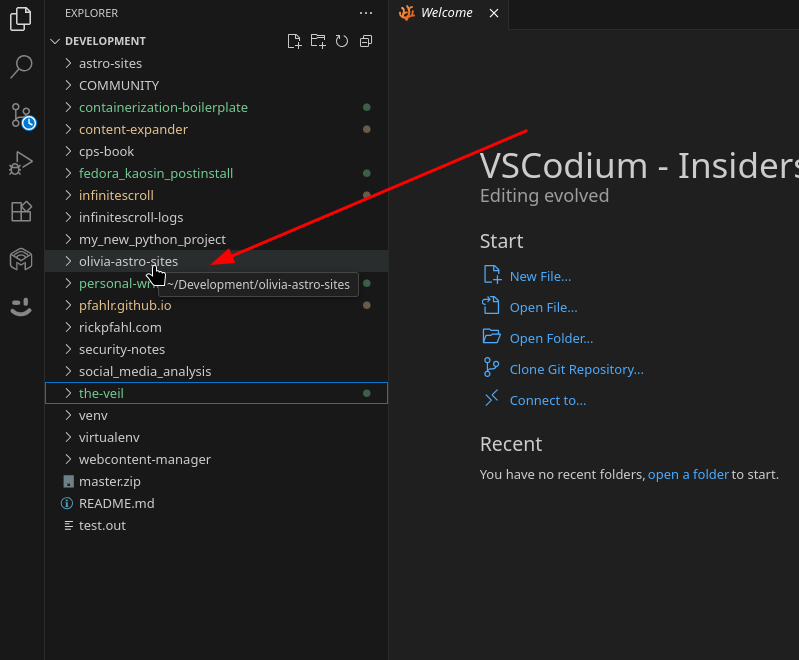Expand the fedora_kaosin_postinstall folder
This screenshot has width=799, height=660.
tap(217, 173)
